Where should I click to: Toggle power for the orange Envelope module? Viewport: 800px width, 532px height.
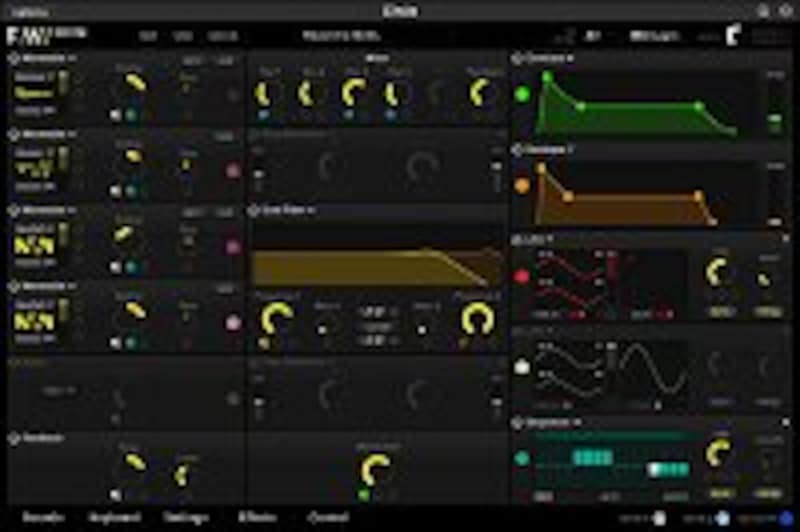517,150
